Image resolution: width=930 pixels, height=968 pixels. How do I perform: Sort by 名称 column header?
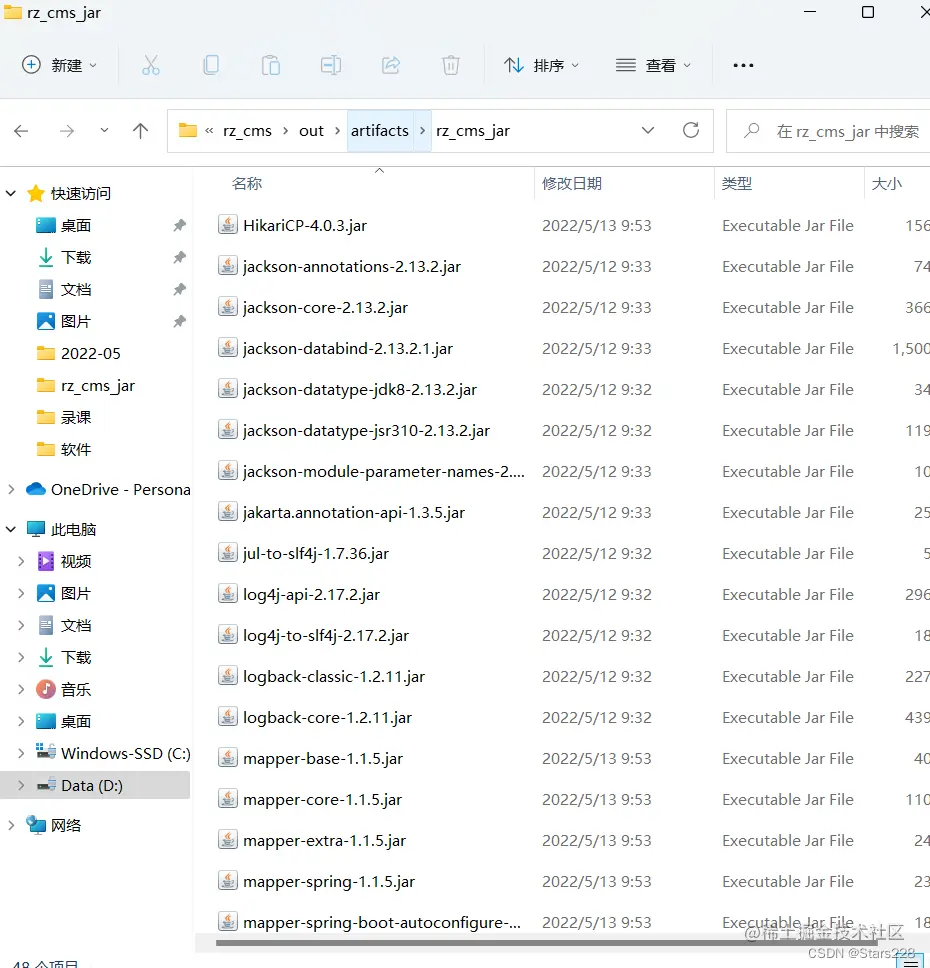pyautogui.click(x=247, y=183)
